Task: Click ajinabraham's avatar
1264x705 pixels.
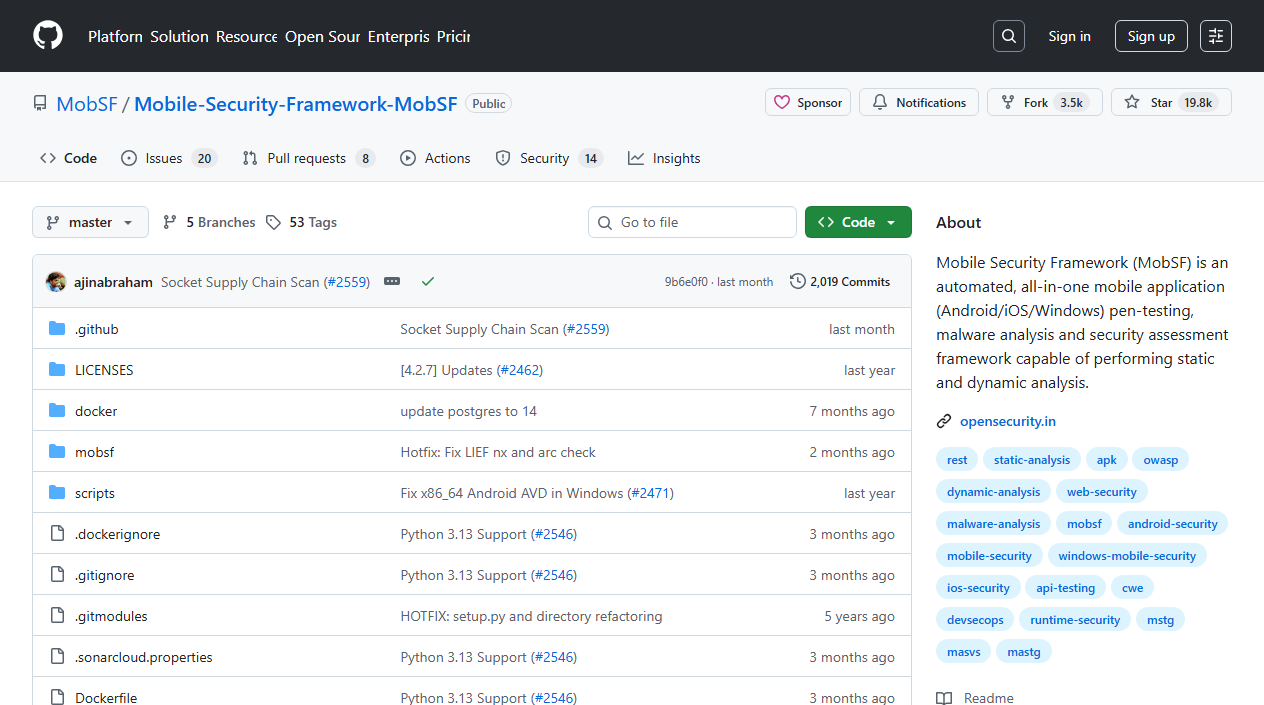Action: 56,282
